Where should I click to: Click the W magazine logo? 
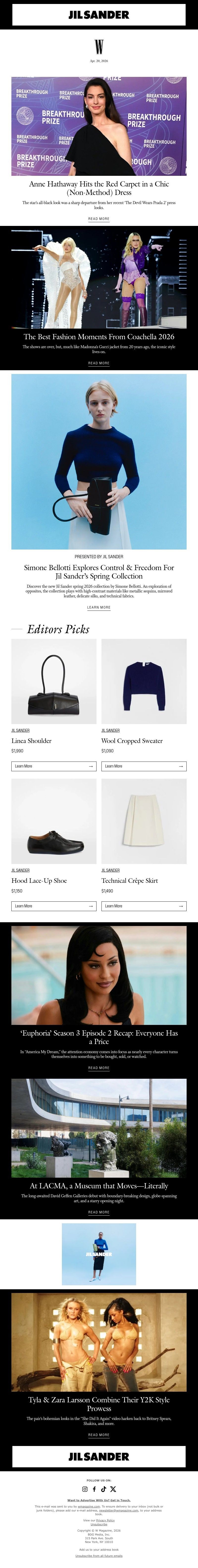point(99,46)
